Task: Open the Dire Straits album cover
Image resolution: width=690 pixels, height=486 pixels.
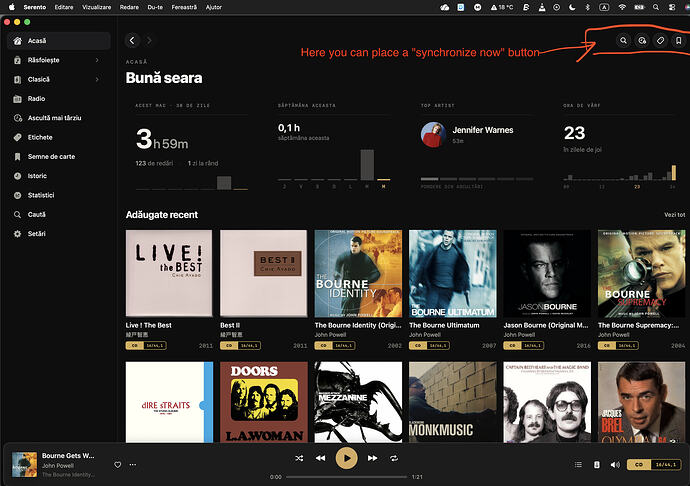Action: (x=169, y=402)
